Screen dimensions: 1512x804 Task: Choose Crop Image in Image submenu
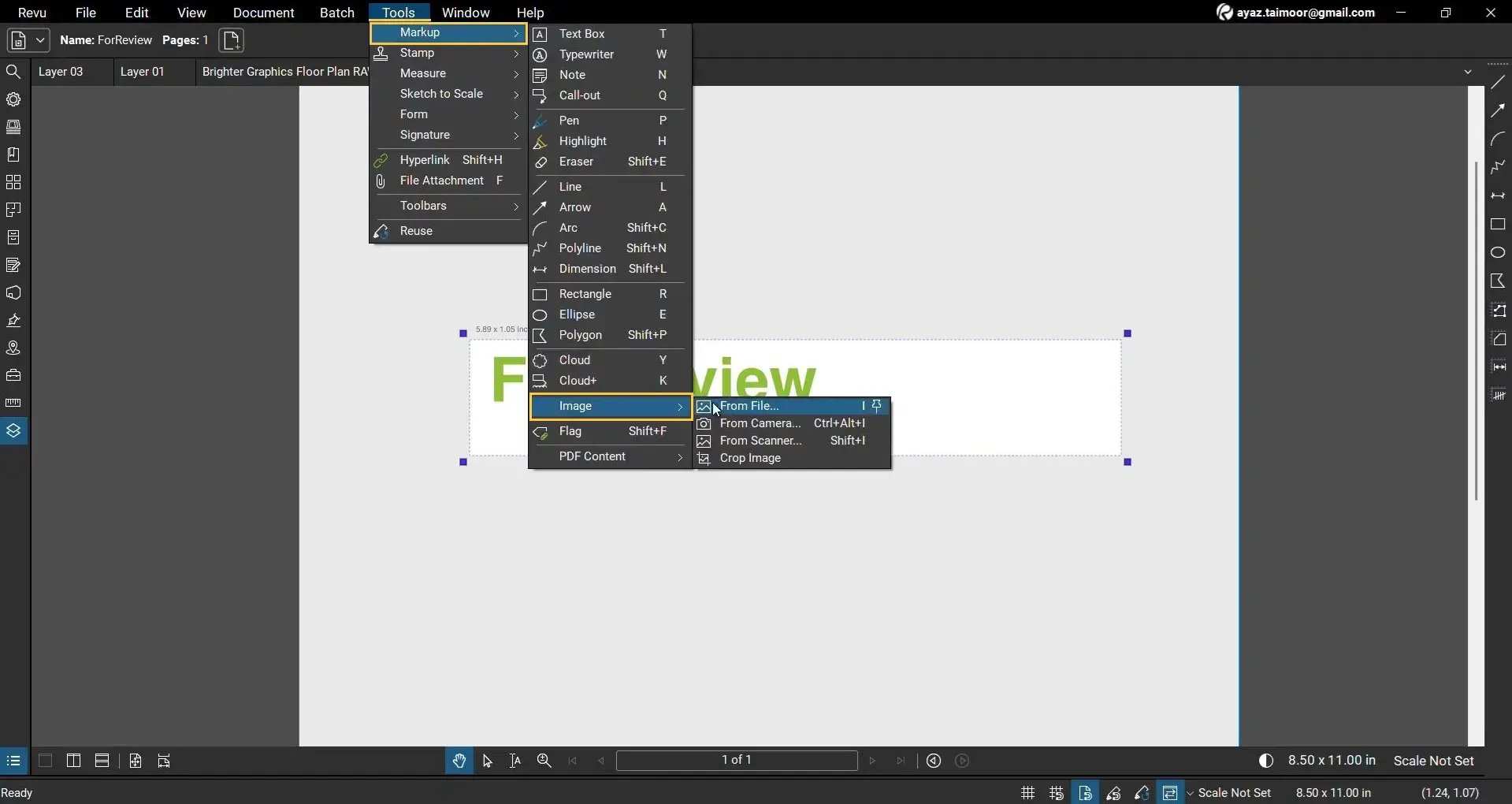[792, 458]
